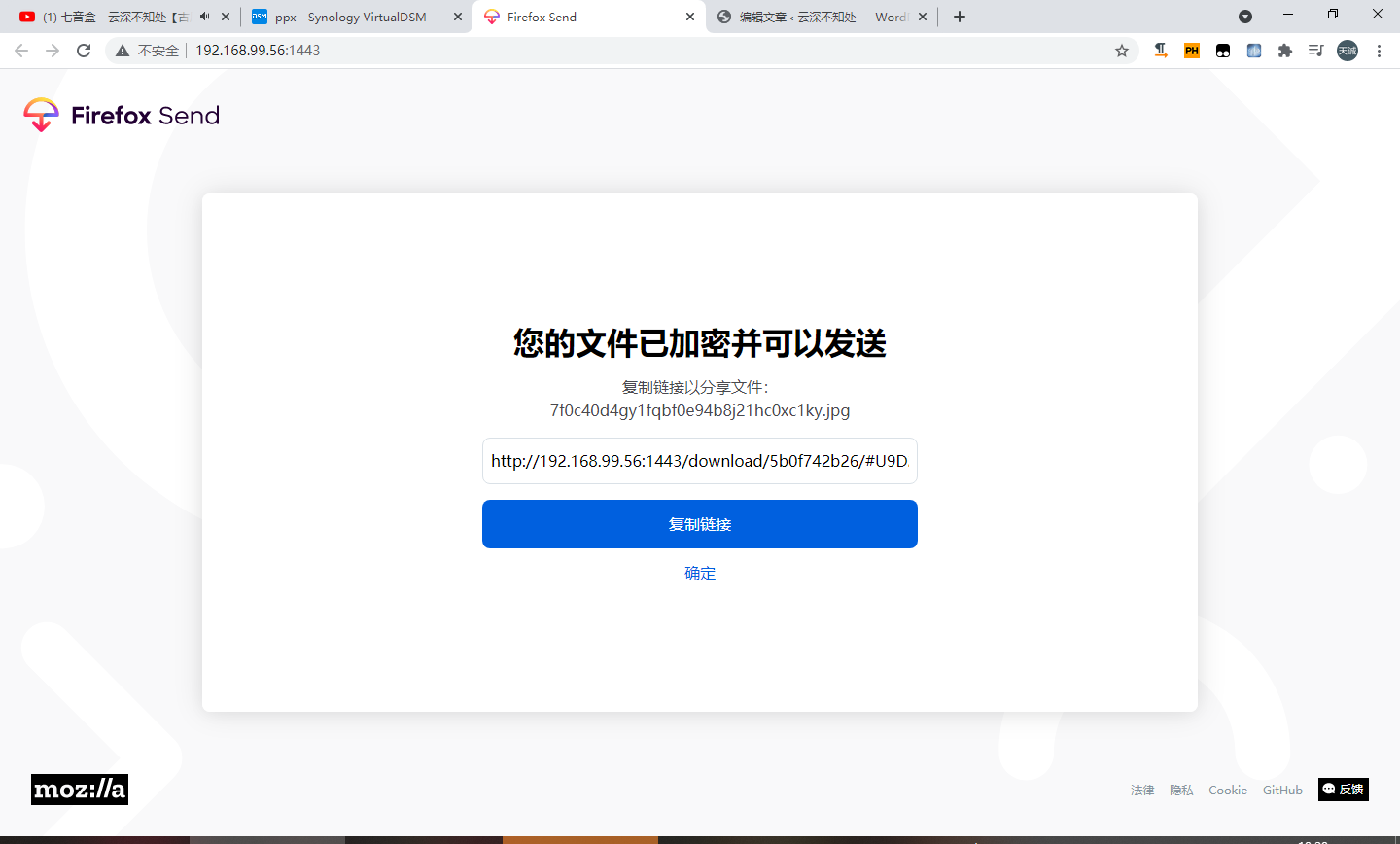Open the Extensions puzzle-piece menu
The width and height of the screenshot is (1400, 844).
(1284, 50)
